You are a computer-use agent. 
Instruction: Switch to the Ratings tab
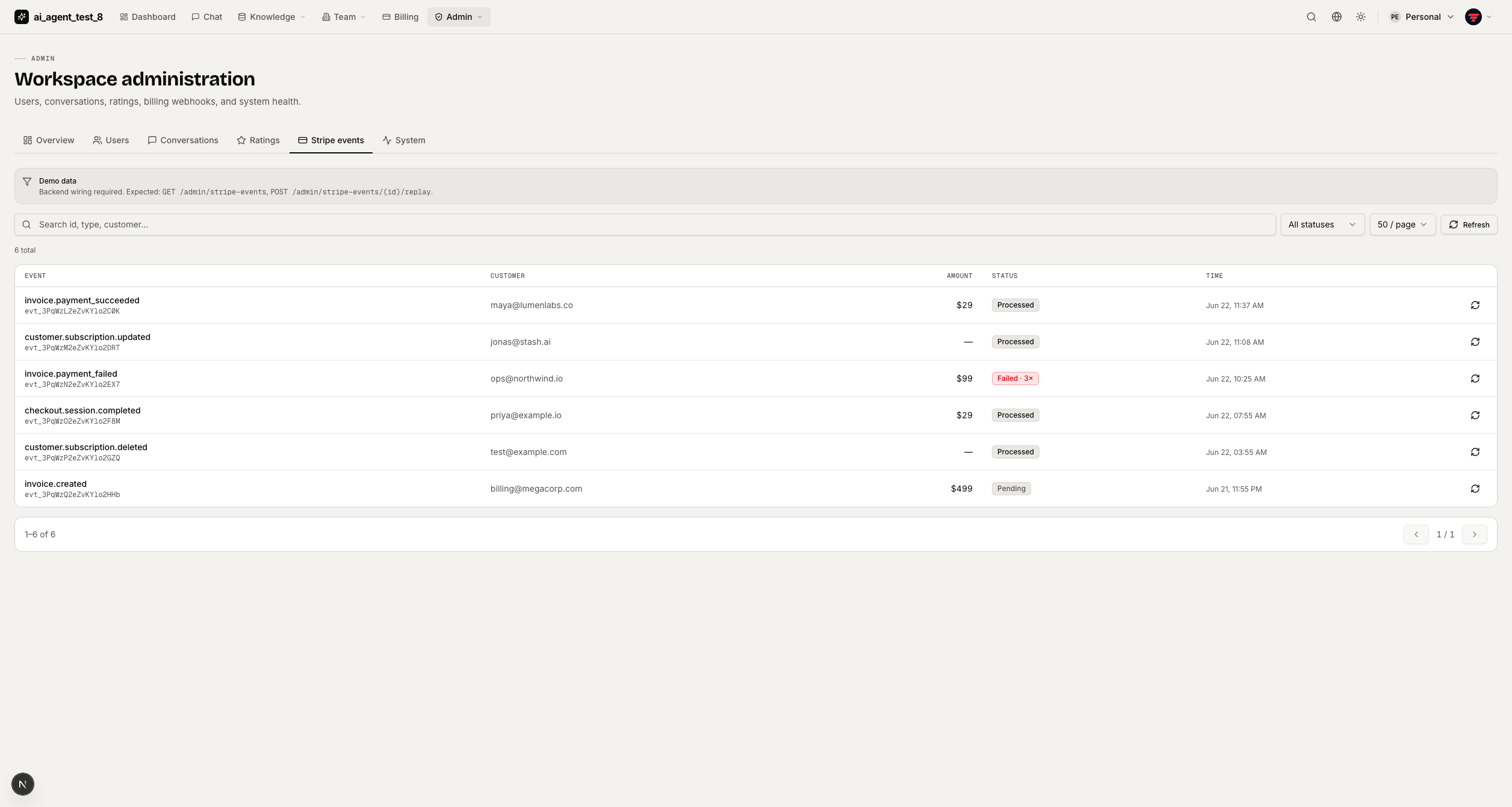point(258,140)
